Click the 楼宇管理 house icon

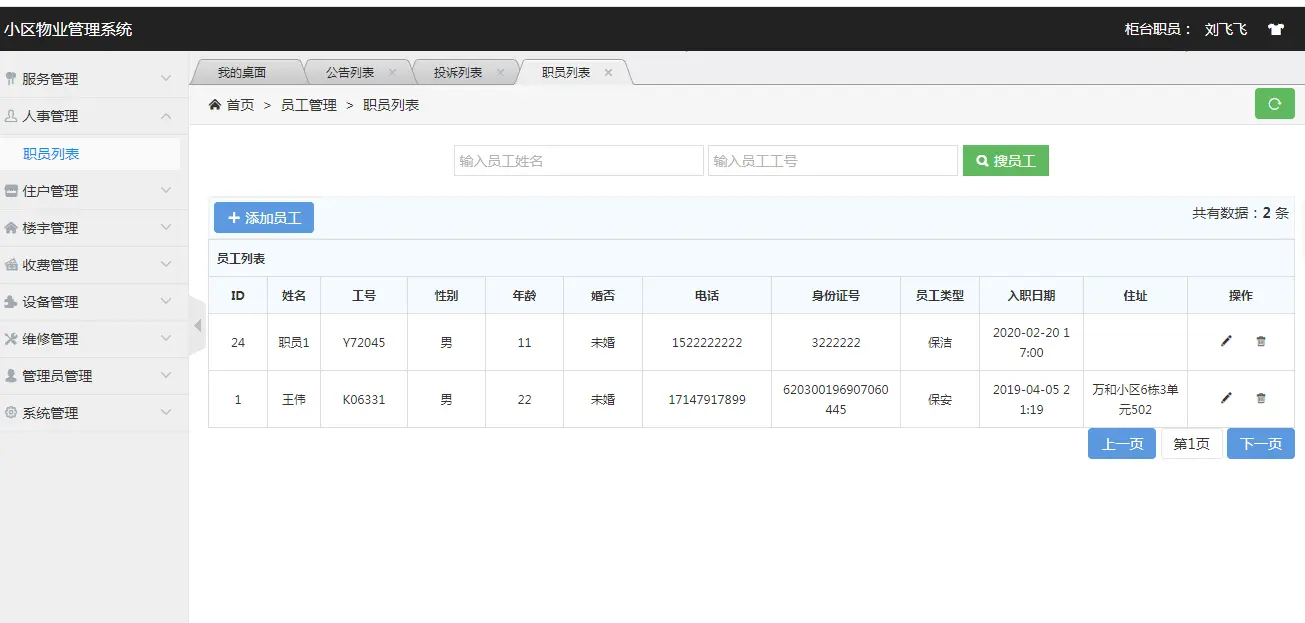(x=11, y=227)
